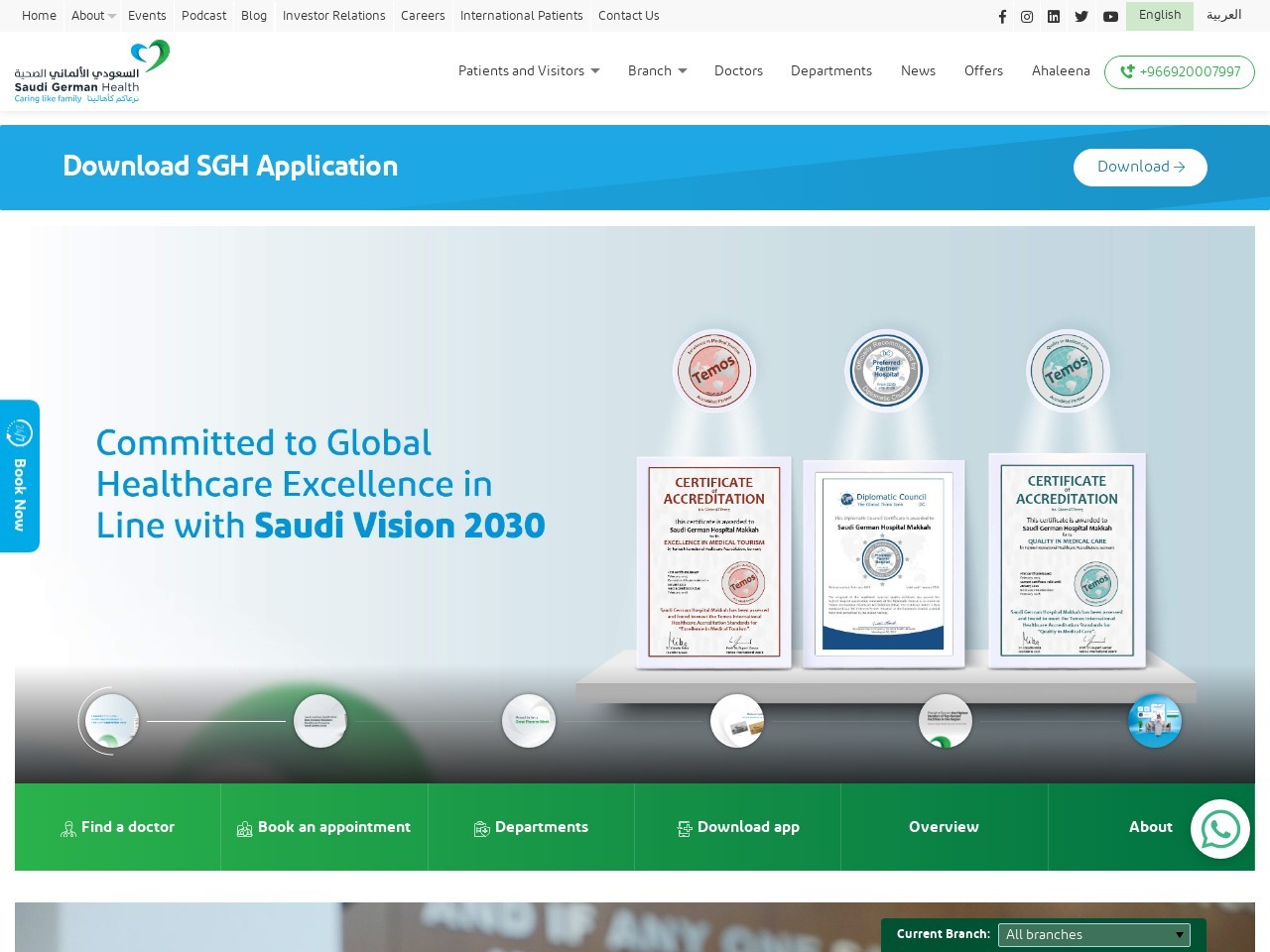Select fifth slider thumbnail in carousel
Screen dimensions: 1270x952
click(946, 721)
